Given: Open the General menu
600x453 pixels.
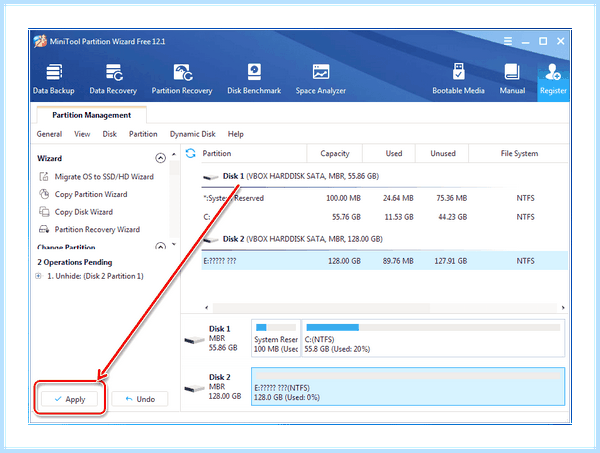Looking at the screenshot, I should click(49, 134).
